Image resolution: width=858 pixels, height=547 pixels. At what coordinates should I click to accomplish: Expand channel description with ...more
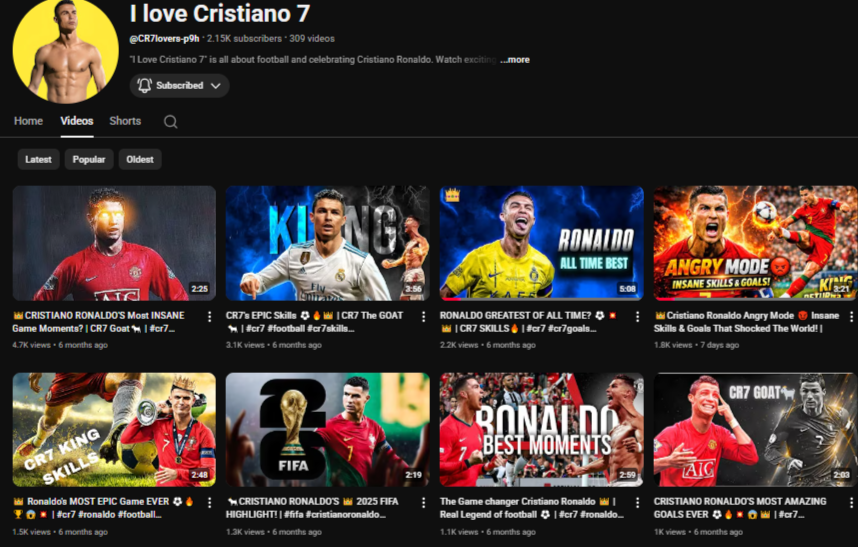point(515,60)
